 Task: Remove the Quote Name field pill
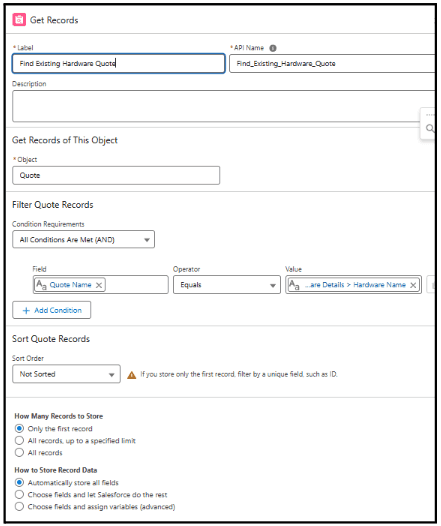point(99,285)
